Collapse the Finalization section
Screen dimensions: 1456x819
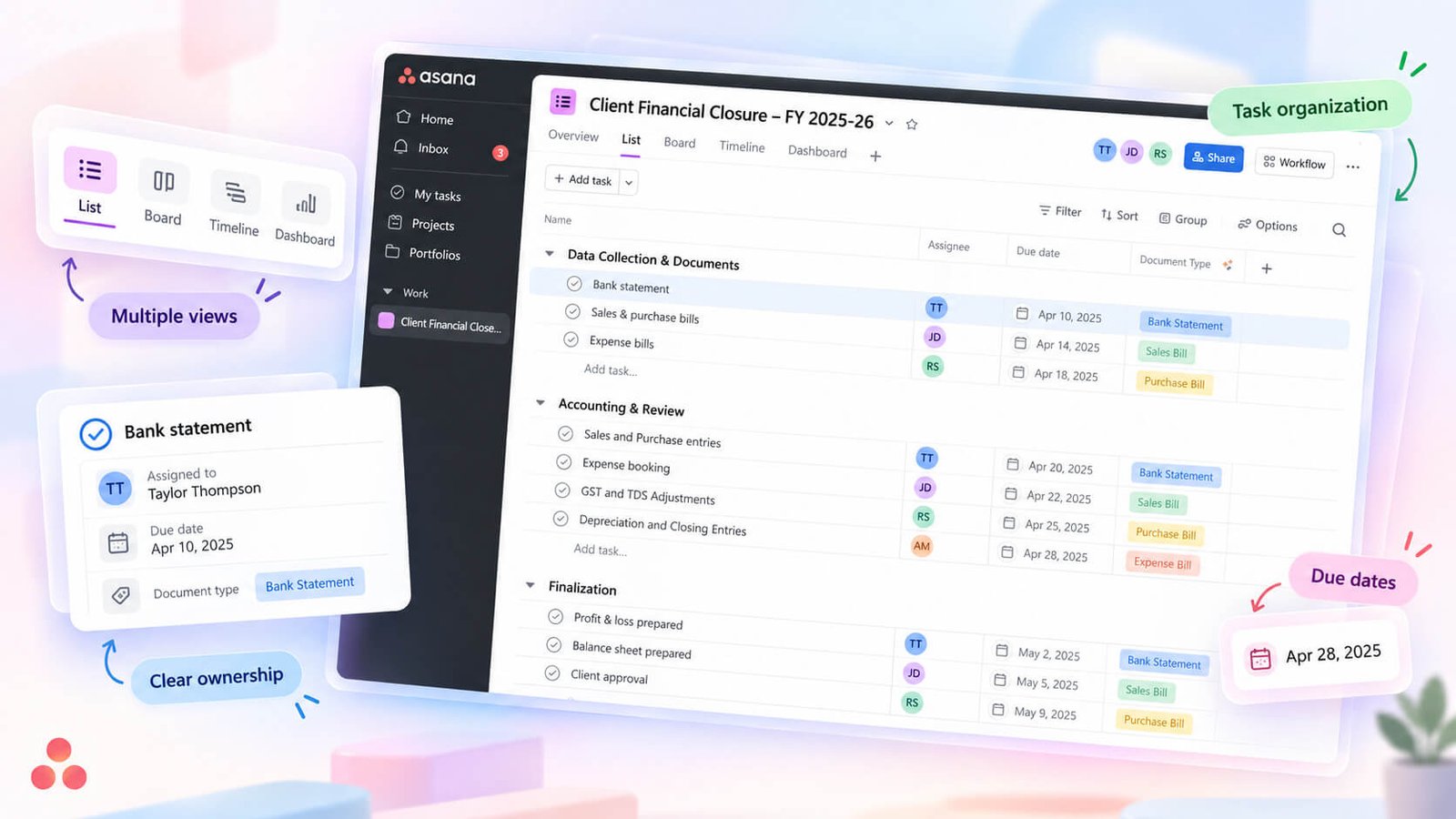point(530,585)
